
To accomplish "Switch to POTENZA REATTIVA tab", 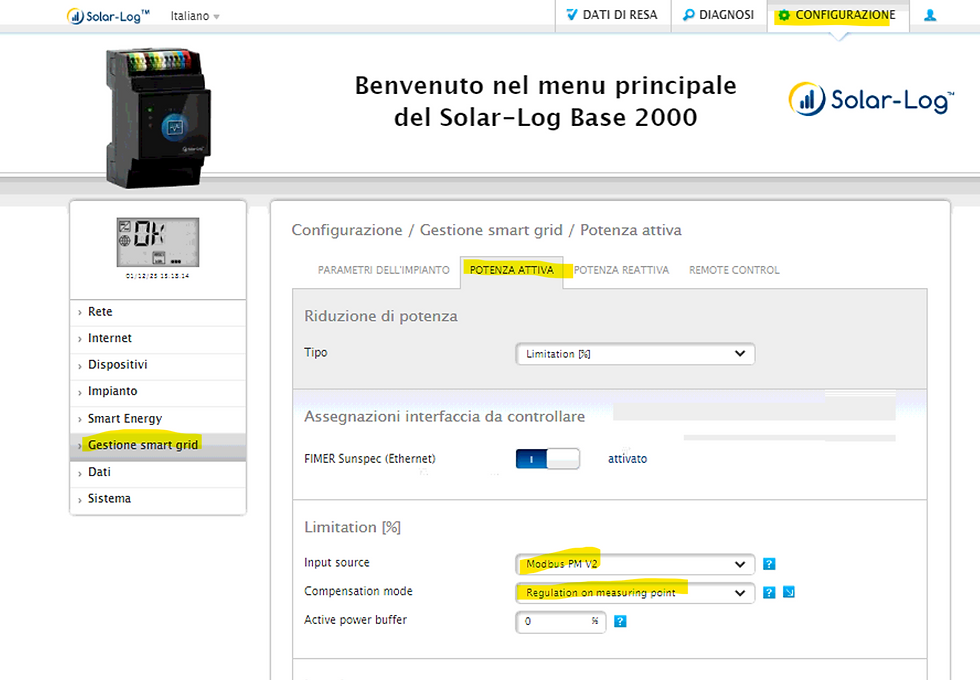I will coord(621,270).
